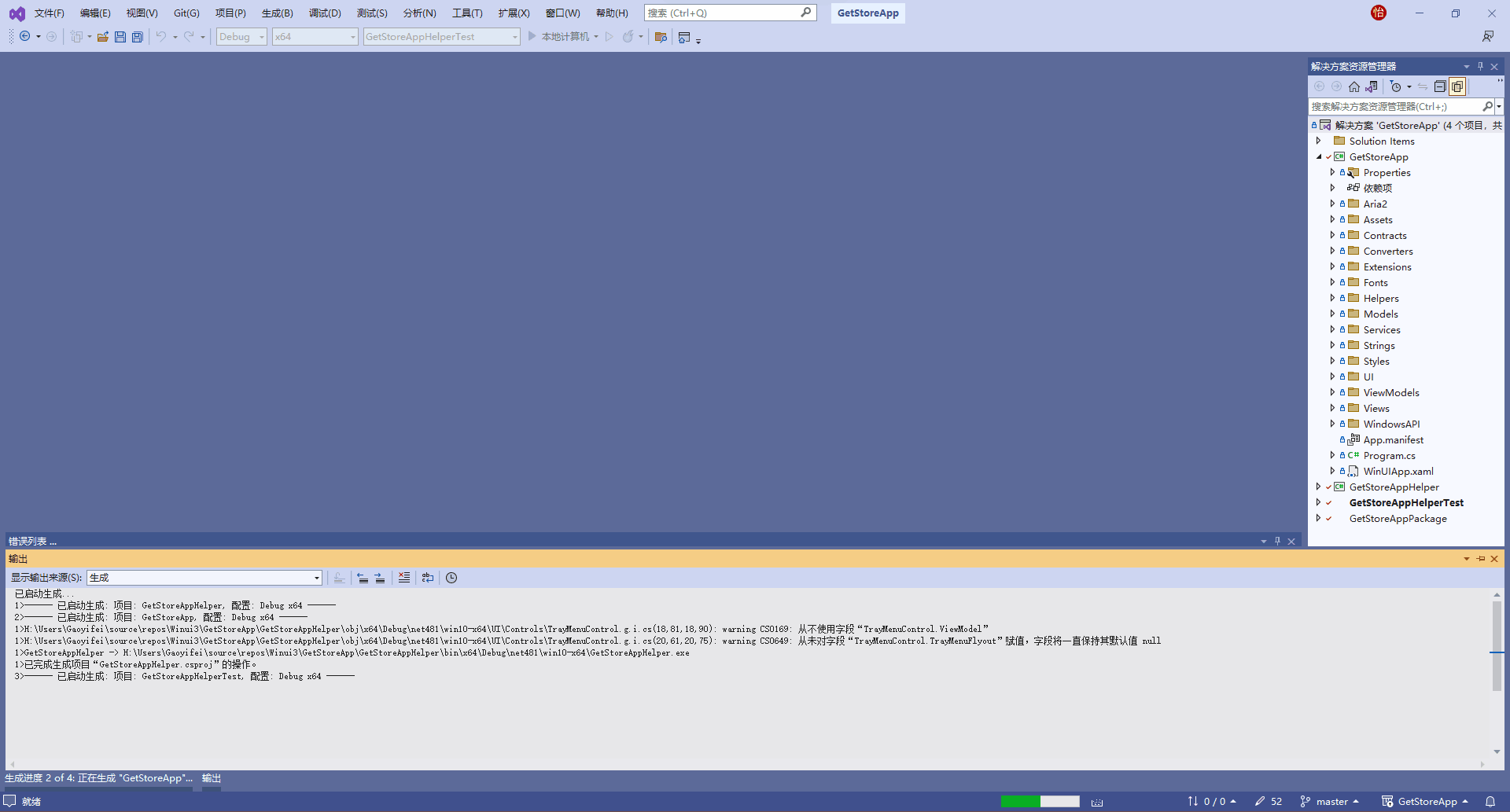Viewport: 1510px width, 812px height.
Task: Go to previous message in Output
Action: click(x=363, y=578)
